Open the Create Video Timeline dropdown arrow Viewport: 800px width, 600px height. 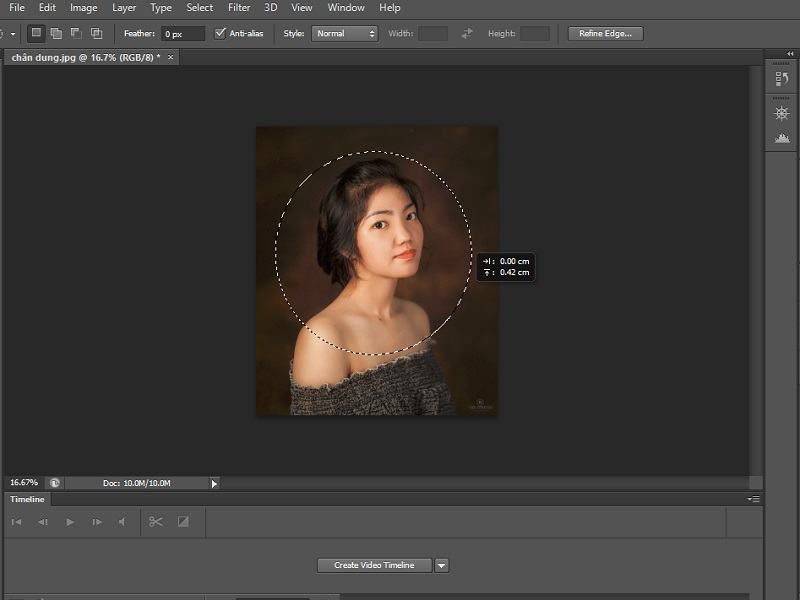point(440,564)
